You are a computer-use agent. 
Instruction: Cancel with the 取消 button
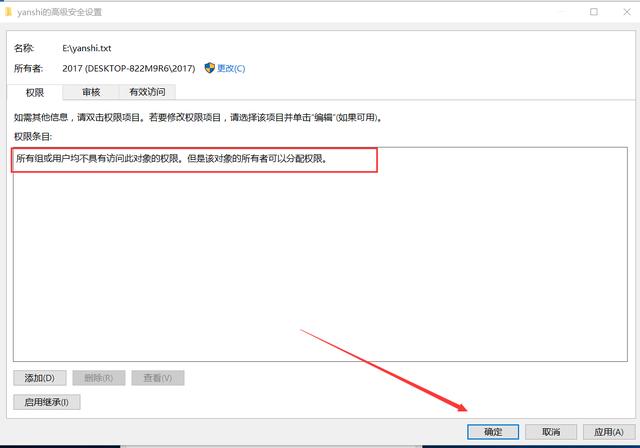tap(551, 432)
